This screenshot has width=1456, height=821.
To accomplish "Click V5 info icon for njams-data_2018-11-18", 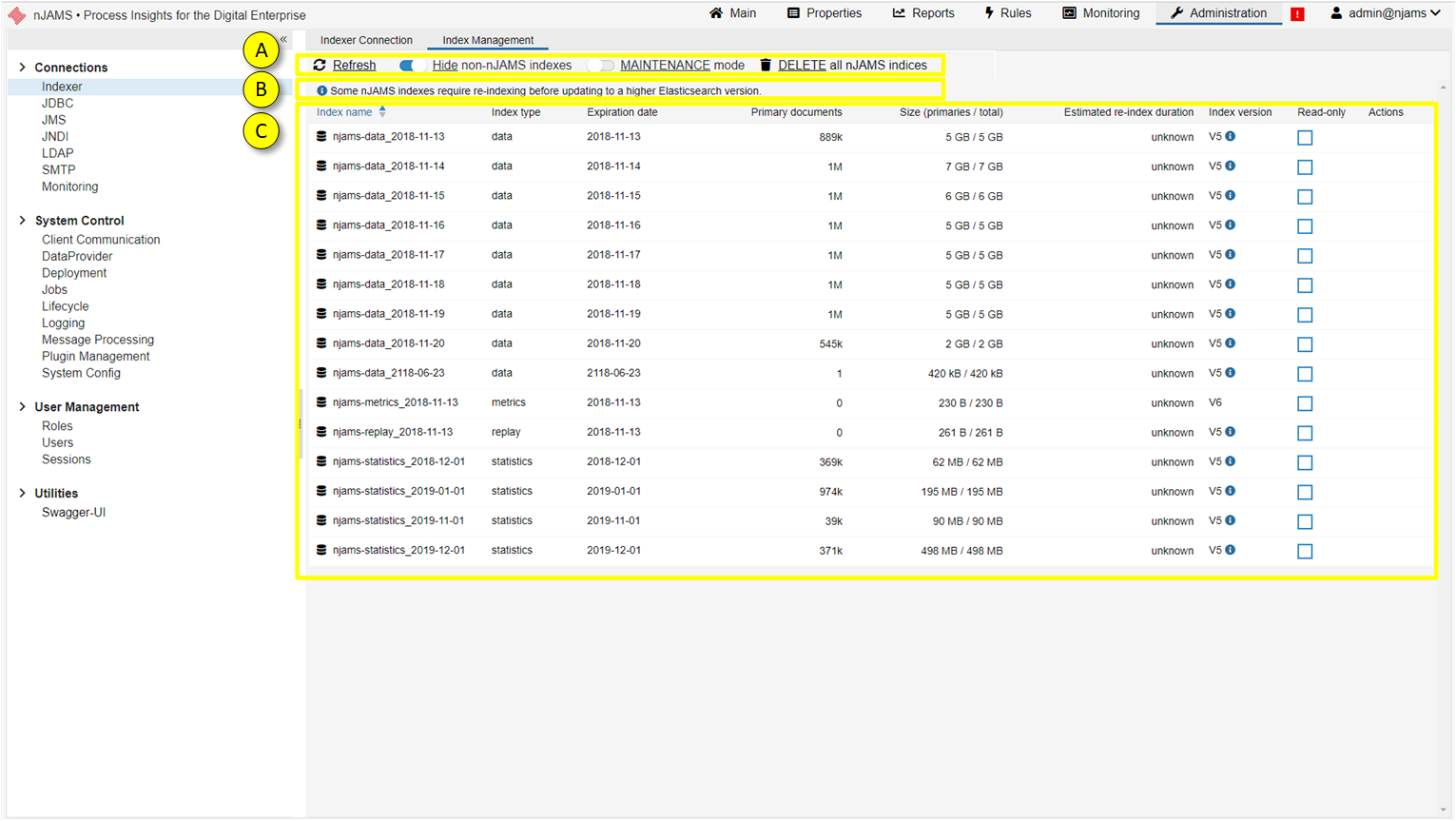I will click(x=1231, y=283).
